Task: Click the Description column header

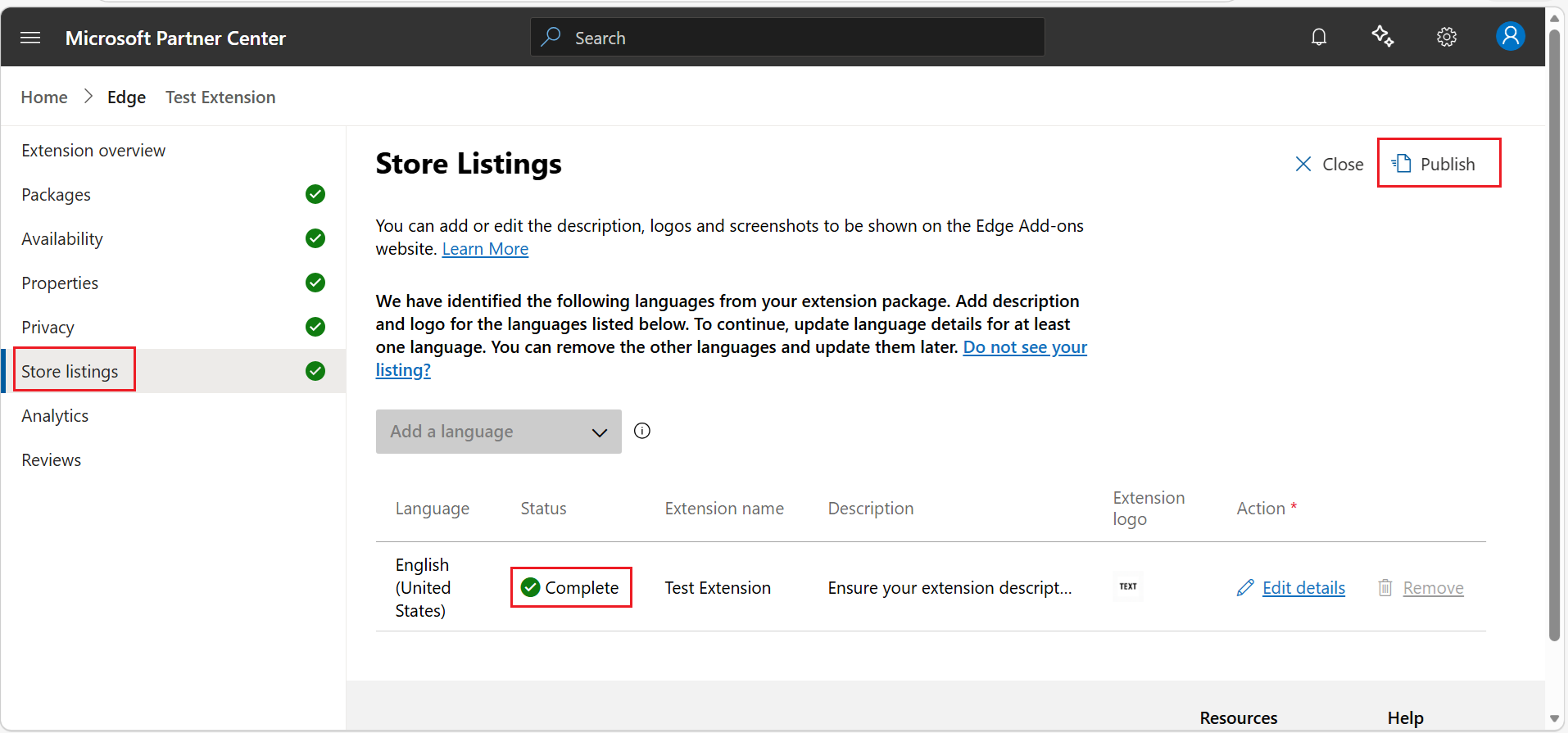Action: pyautogui.click(x=870, y=509)
